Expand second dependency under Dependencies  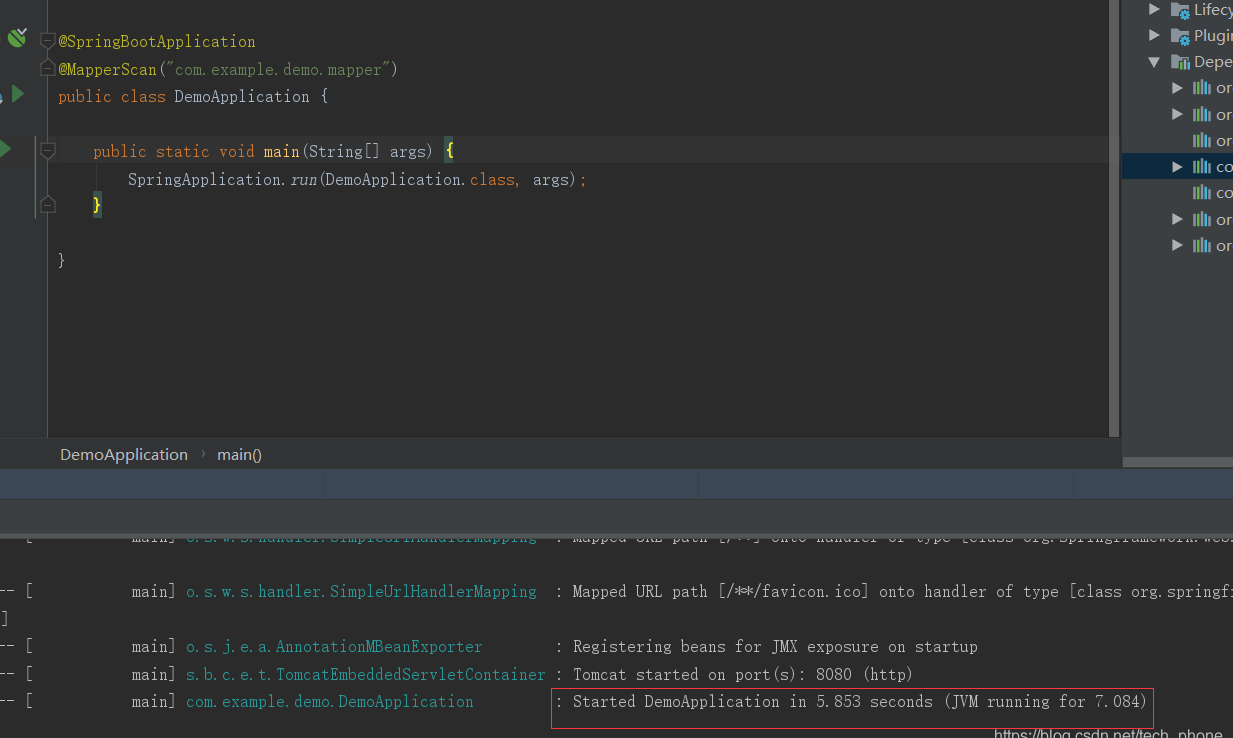(1178, 114)
